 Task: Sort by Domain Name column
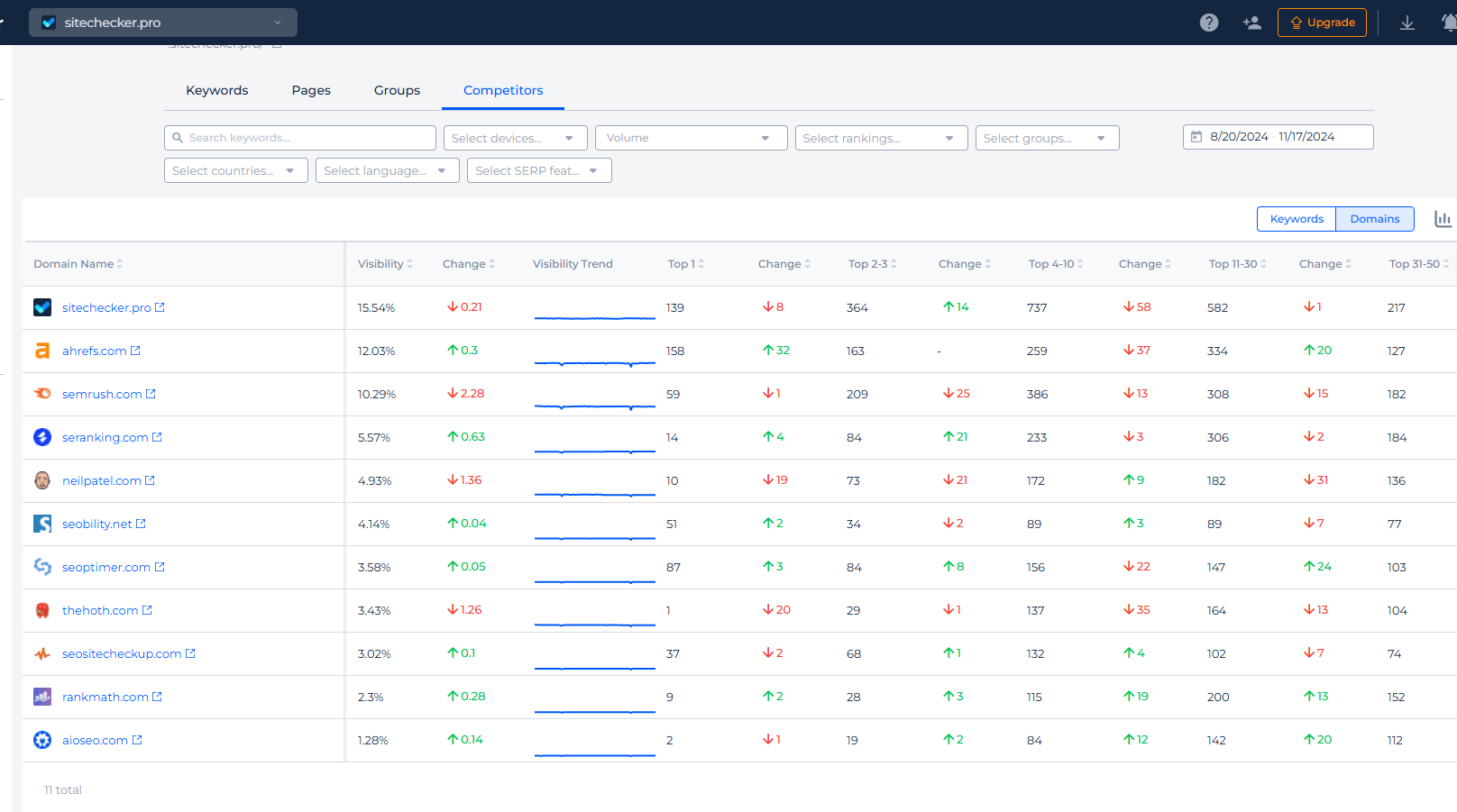(x=78, y=264)
